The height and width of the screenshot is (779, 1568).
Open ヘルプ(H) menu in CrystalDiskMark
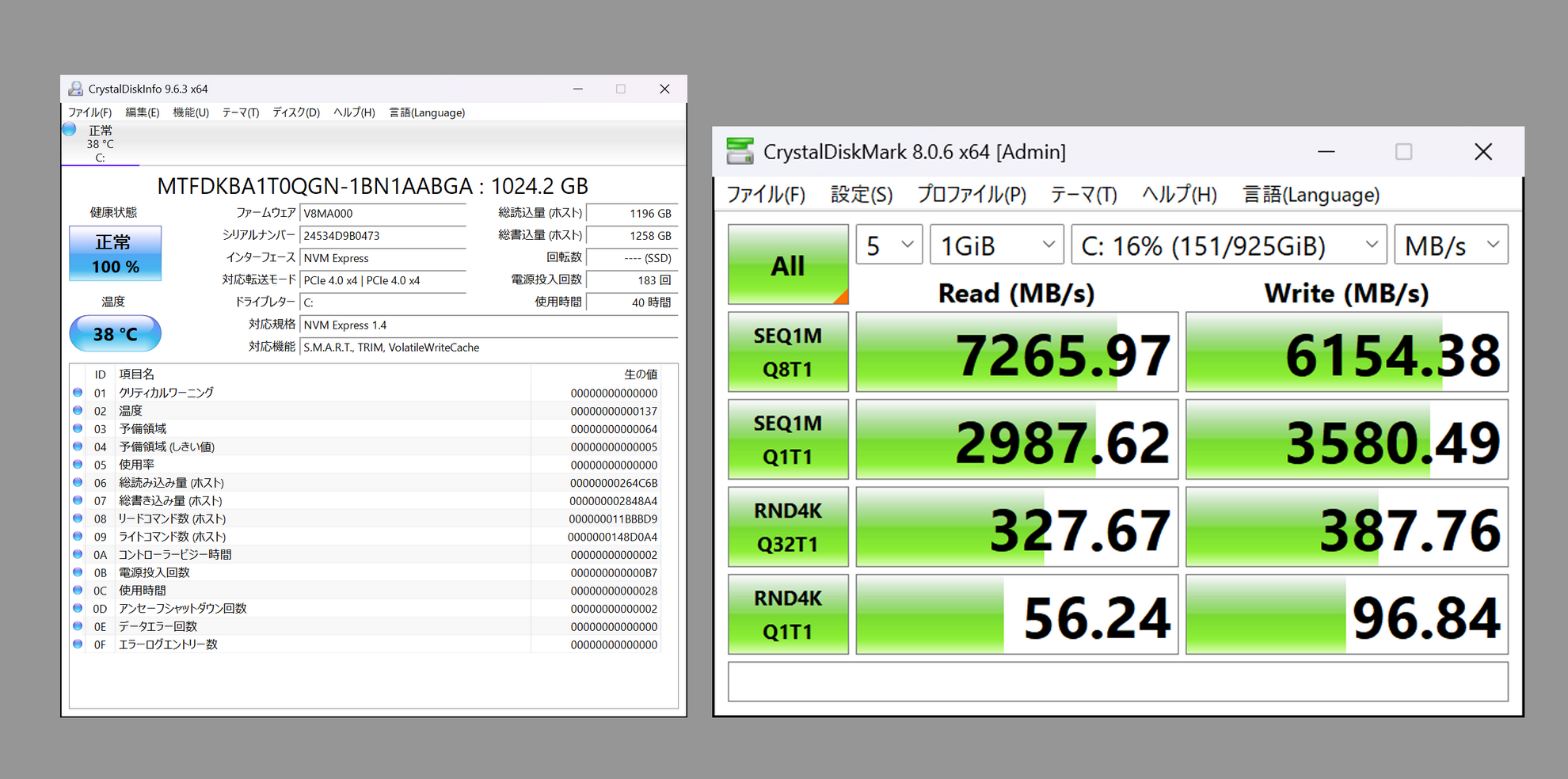tap(1179, 195)
